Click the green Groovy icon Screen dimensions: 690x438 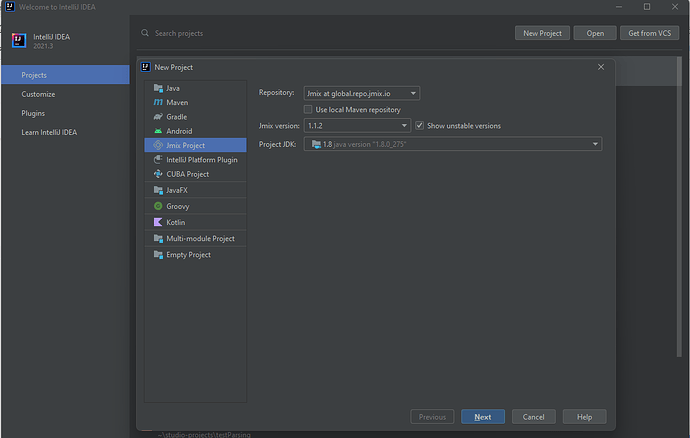pyautogui.click(x=158, y=206)
